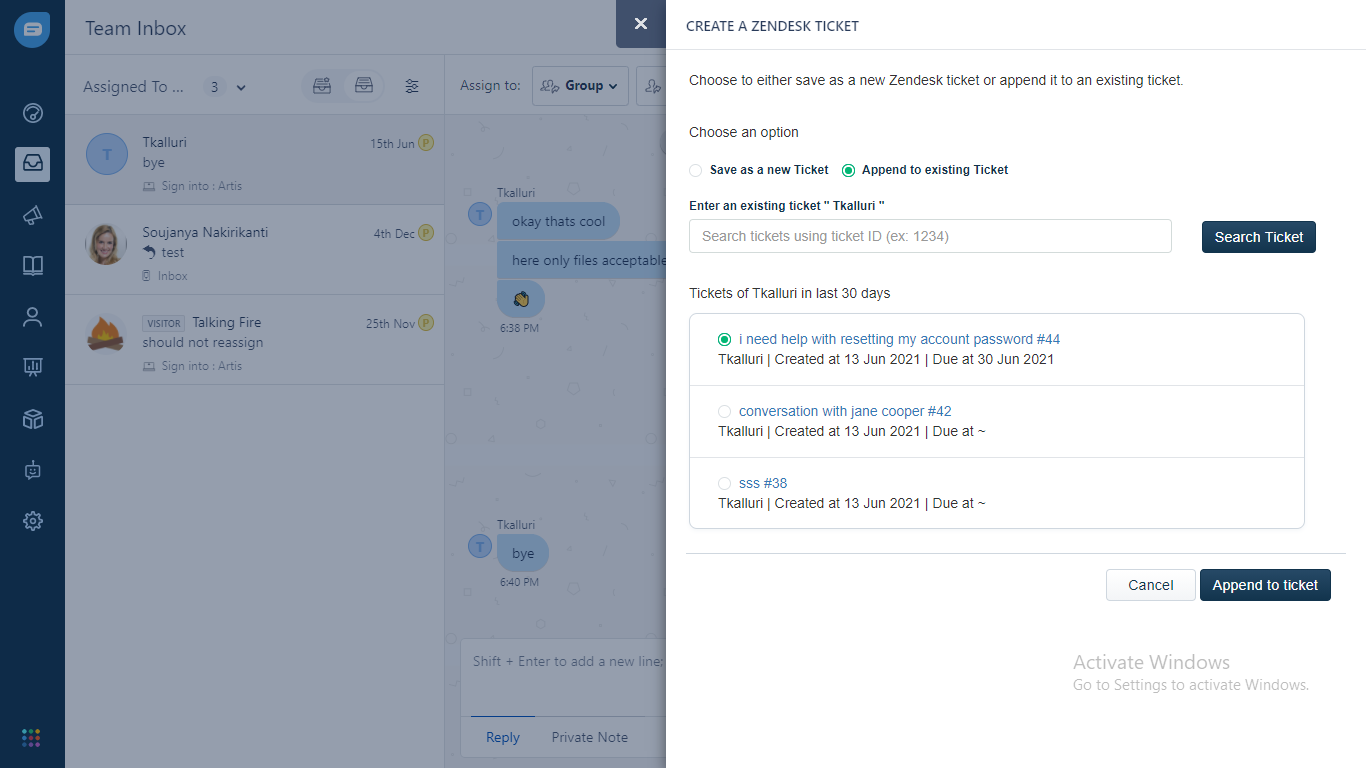Open the contacts person icon

[x=32, y=317]
